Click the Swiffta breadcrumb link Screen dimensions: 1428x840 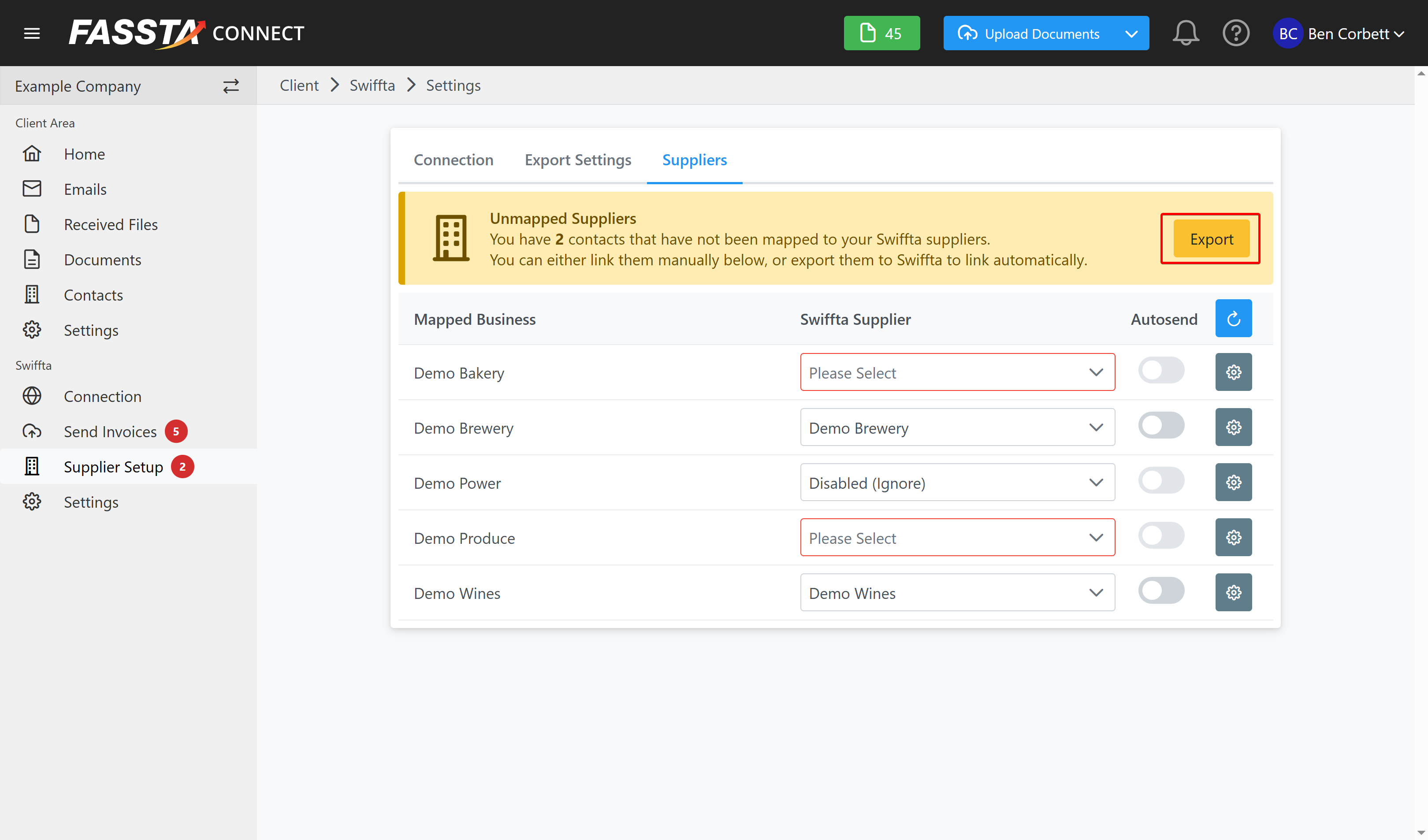point(372,85)
